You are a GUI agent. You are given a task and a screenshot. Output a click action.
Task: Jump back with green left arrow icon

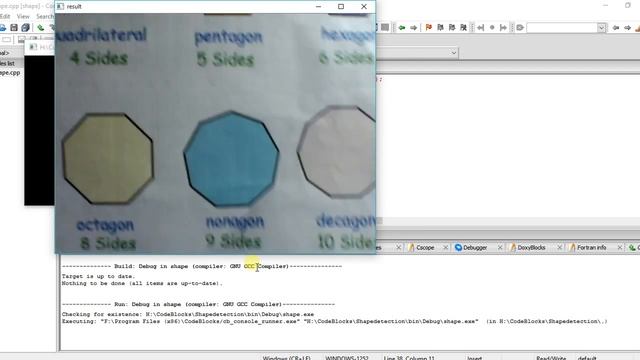pos(402,27)
